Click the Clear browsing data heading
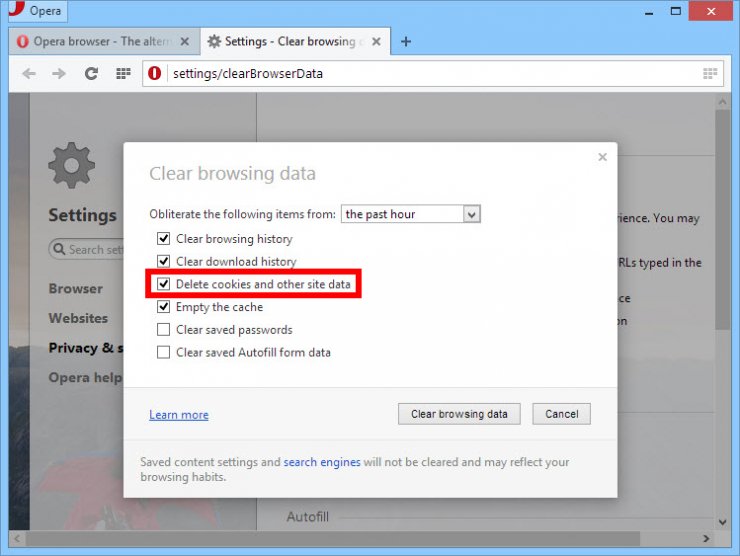Viewport: 740px width, 556px height. [x=232, y=173]
